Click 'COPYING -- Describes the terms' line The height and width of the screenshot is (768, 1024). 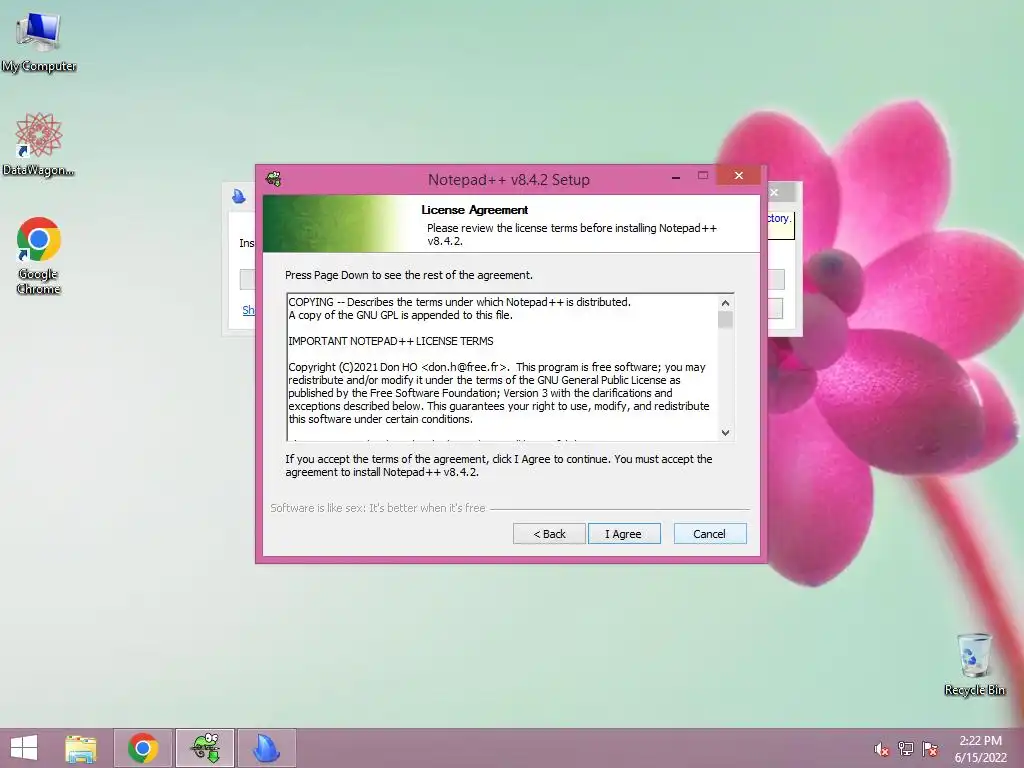(x=460, y=302)
